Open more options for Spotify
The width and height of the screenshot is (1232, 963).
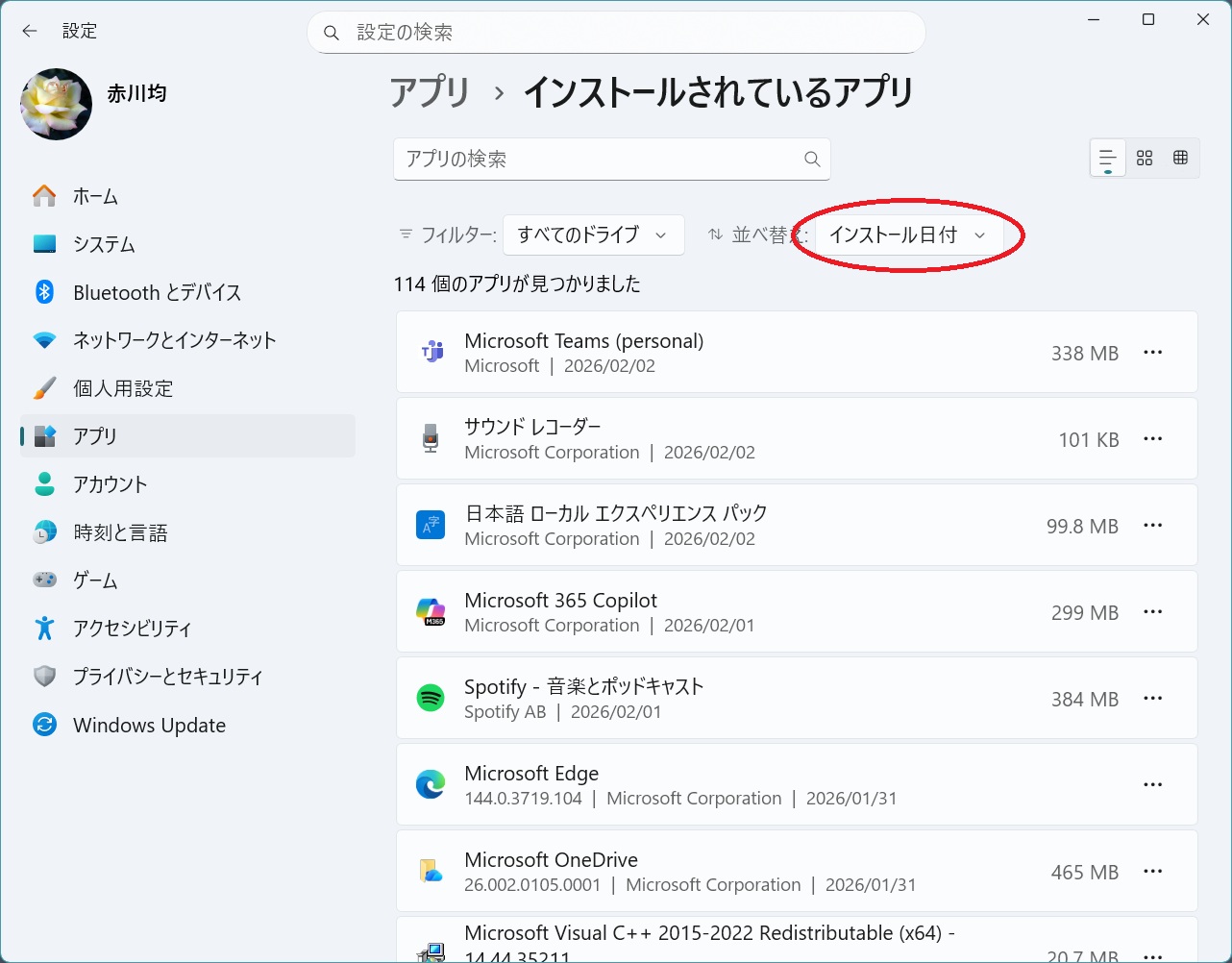click(x=1152, y=699)
